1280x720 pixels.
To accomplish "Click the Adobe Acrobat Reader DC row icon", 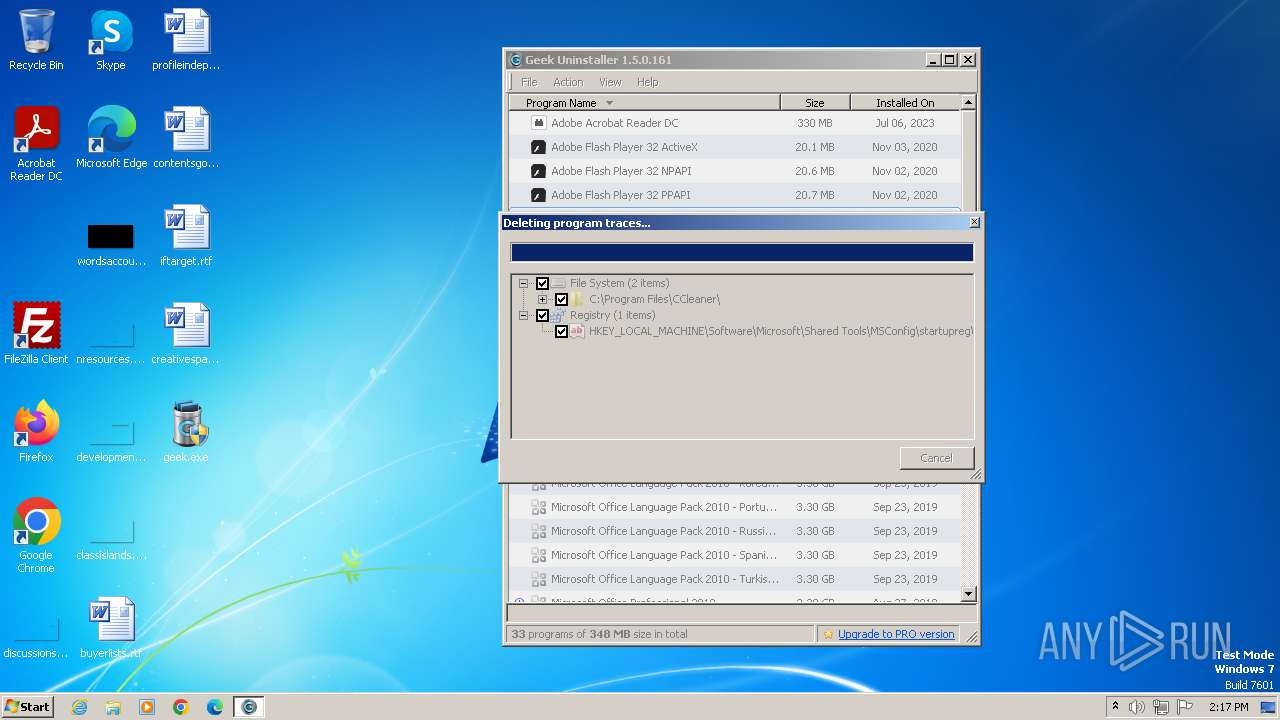I will tap(539, 123).
